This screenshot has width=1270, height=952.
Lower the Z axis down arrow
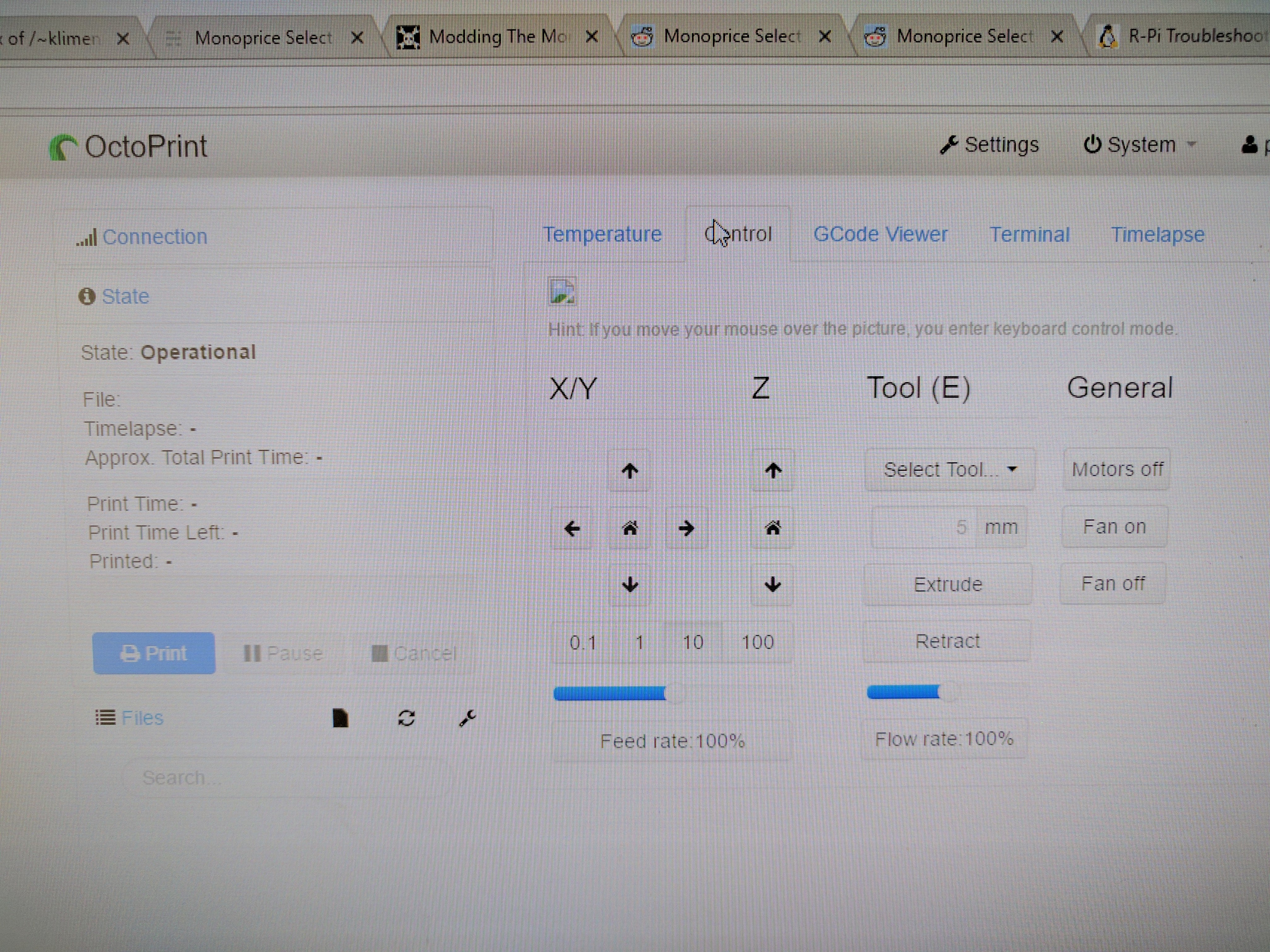[x=773, y=584]
